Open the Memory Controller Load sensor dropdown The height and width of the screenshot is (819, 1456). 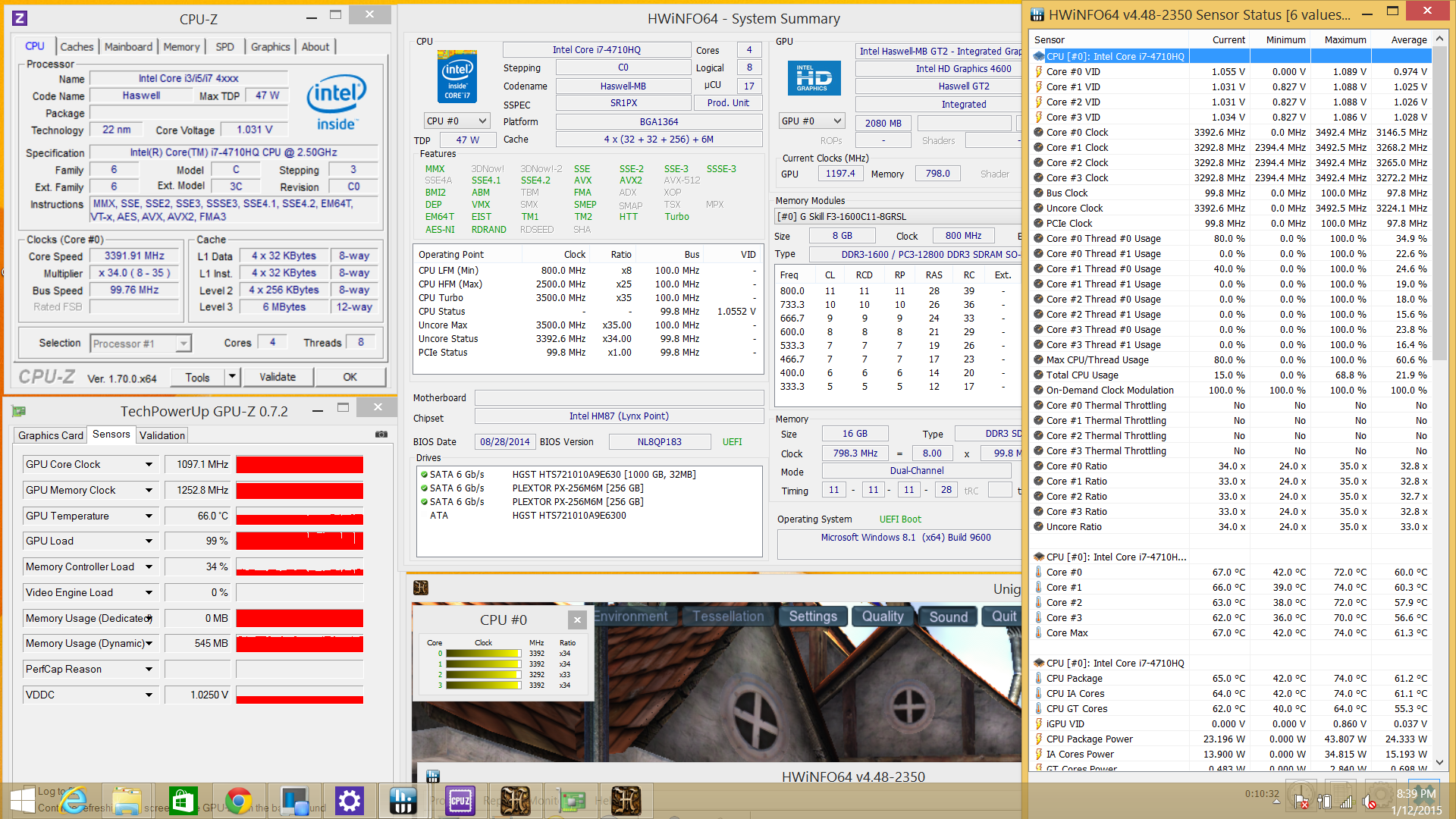pos(149,566)
